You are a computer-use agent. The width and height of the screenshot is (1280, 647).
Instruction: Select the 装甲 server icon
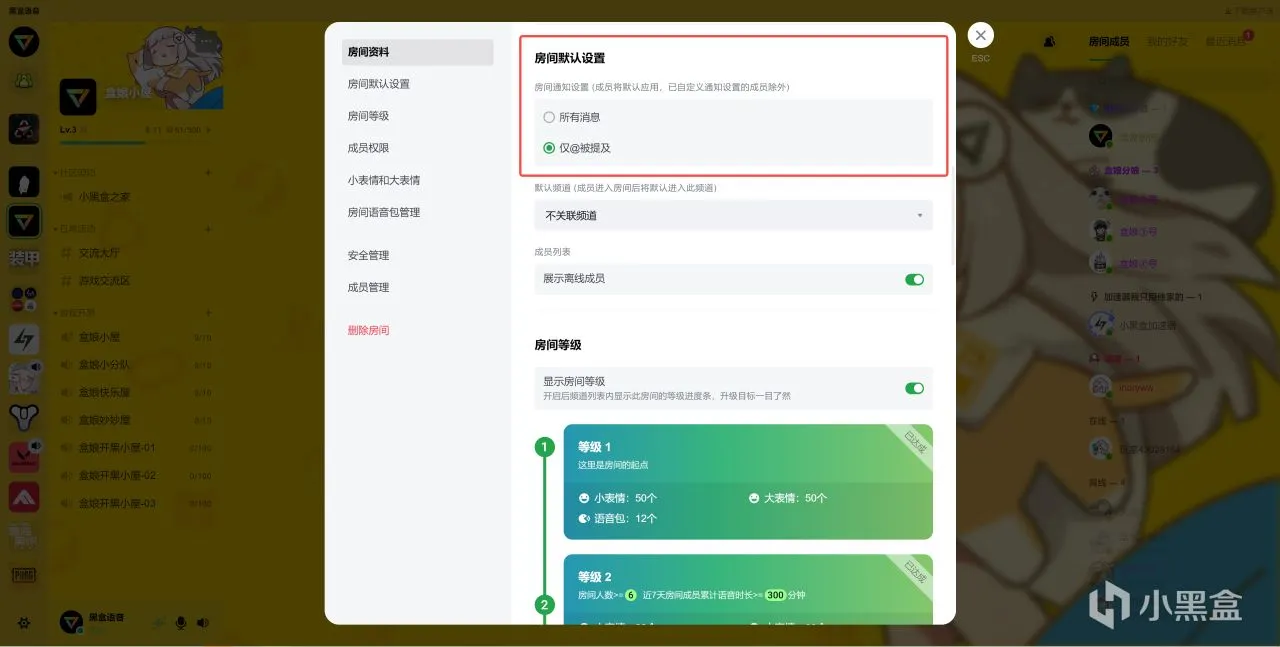(24, 258)
